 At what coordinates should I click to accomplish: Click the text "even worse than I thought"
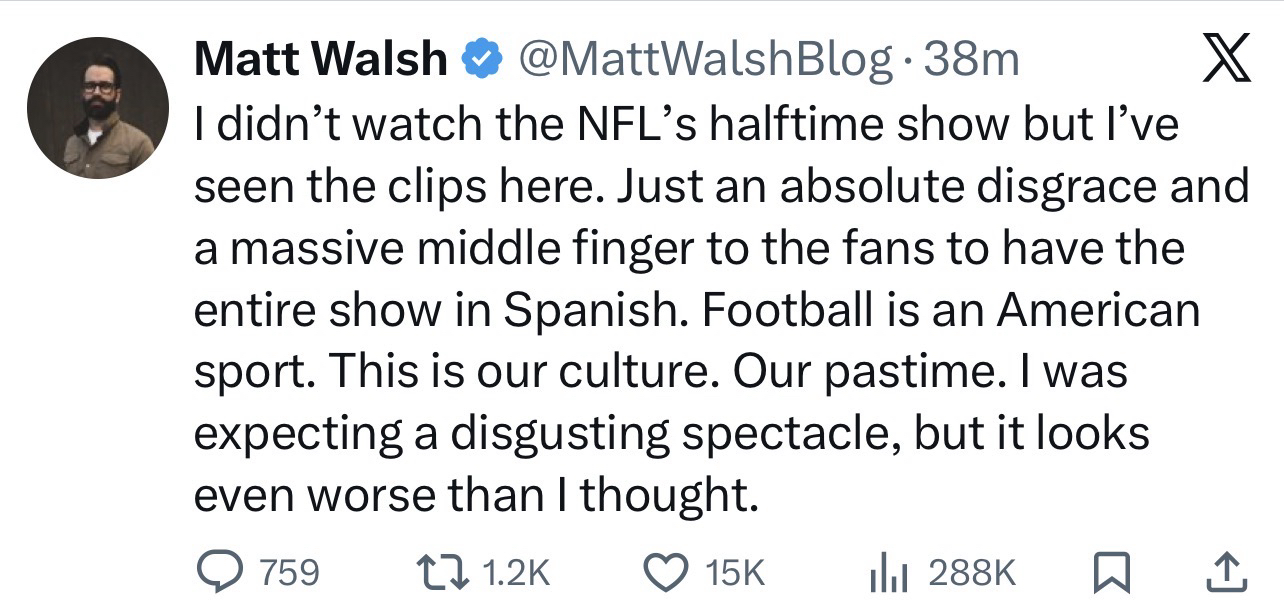(470, 495)
